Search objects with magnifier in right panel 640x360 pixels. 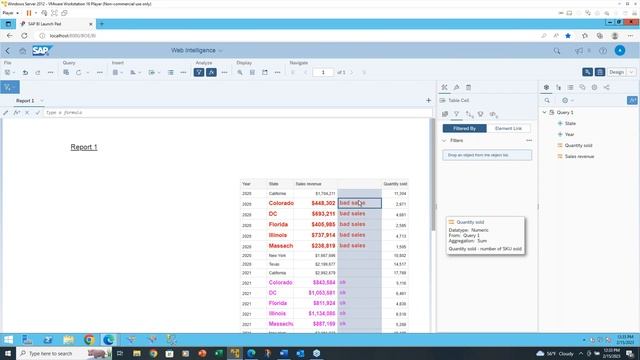[547, 100]
